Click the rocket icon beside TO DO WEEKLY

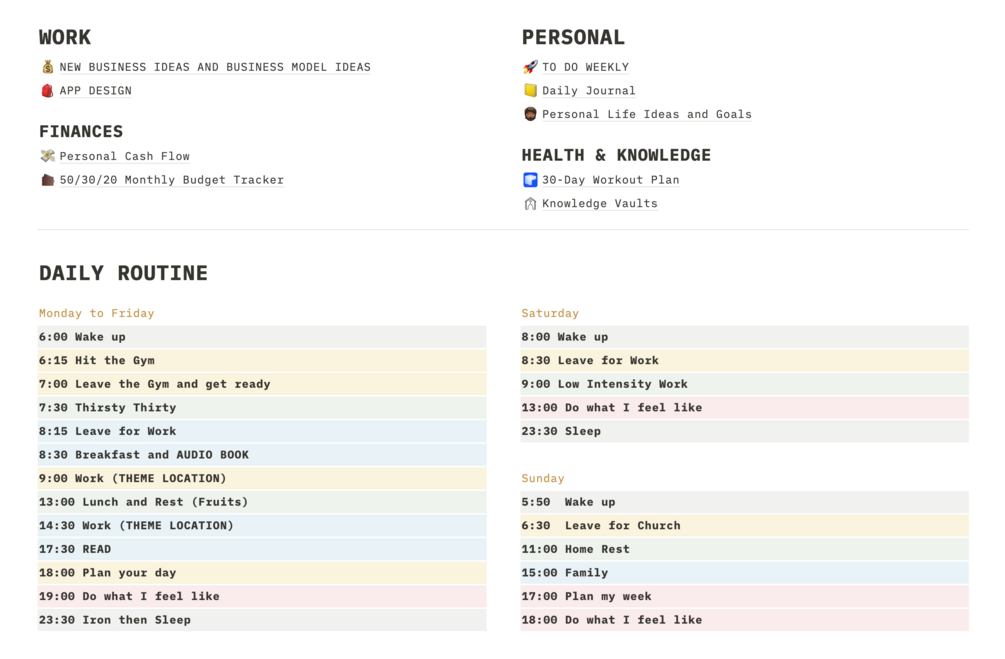pos(530,67)
